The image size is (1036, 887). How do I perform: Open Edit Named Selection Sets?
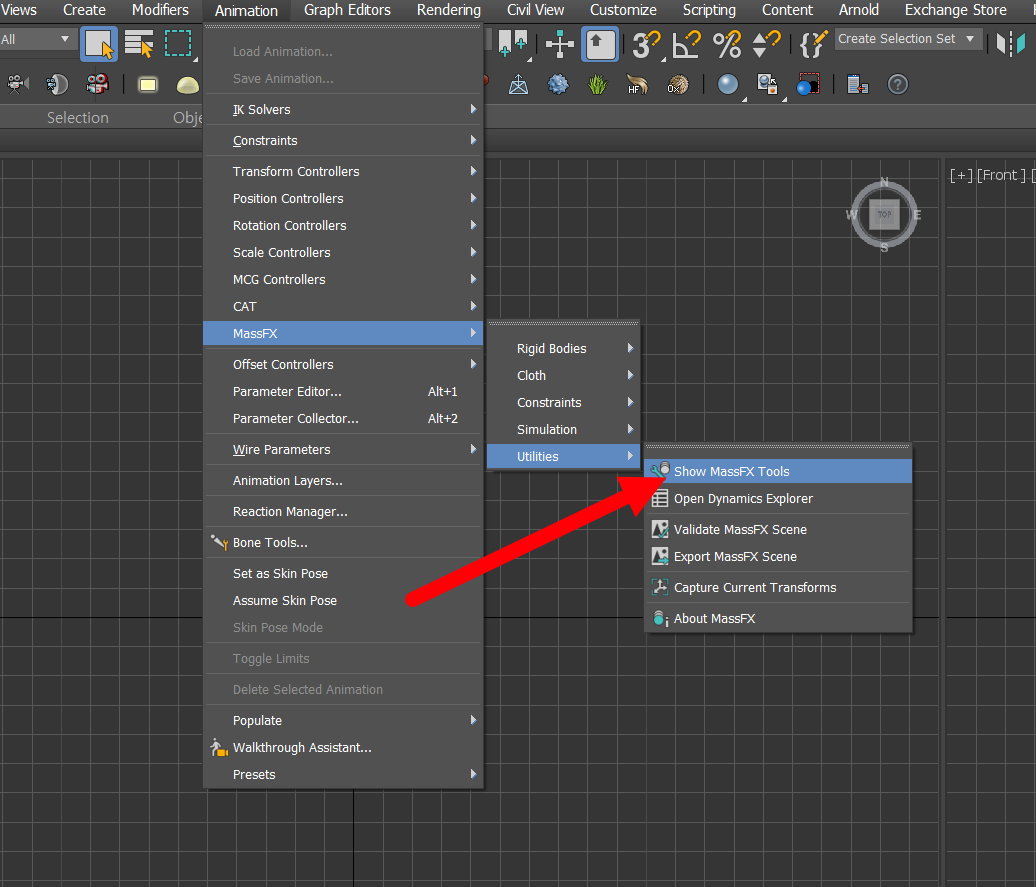coord(813,44)
